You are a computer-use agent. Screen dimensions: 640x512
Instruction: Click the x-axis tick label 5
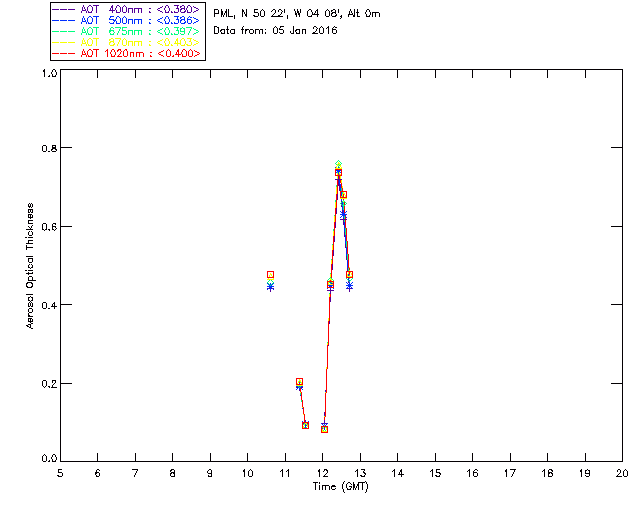[x=60, y=473]
